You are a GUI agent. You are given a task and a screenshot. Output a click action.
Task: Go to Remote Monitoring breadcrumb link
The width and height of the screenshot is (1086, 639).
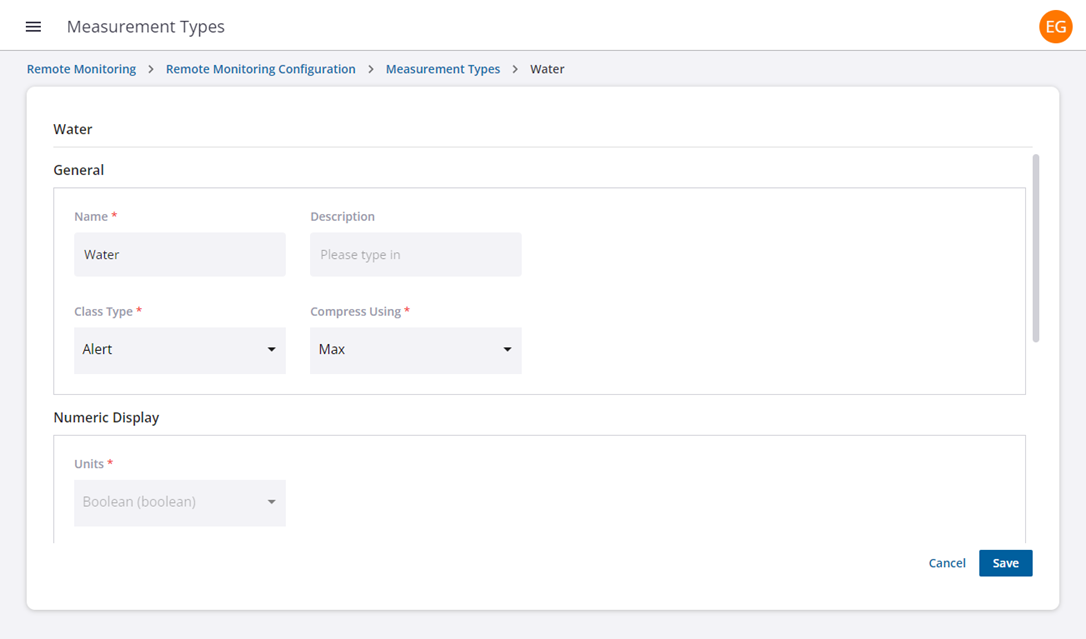[81, 69]
